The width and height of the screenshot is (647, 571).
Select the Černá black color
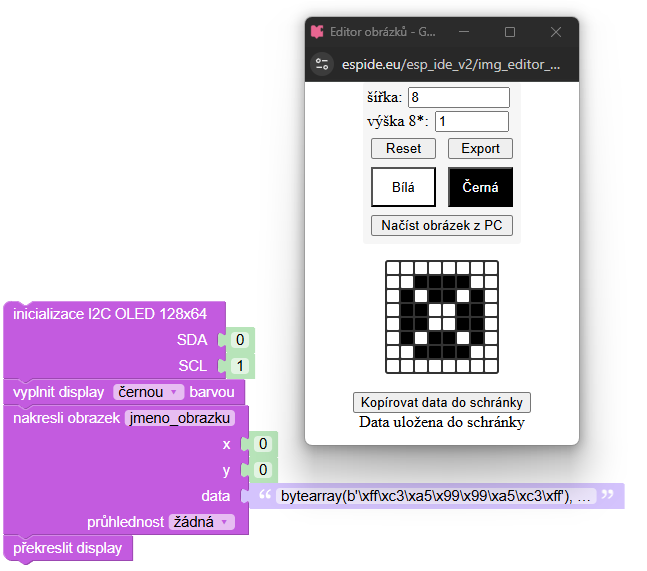[x=480, y=187]
